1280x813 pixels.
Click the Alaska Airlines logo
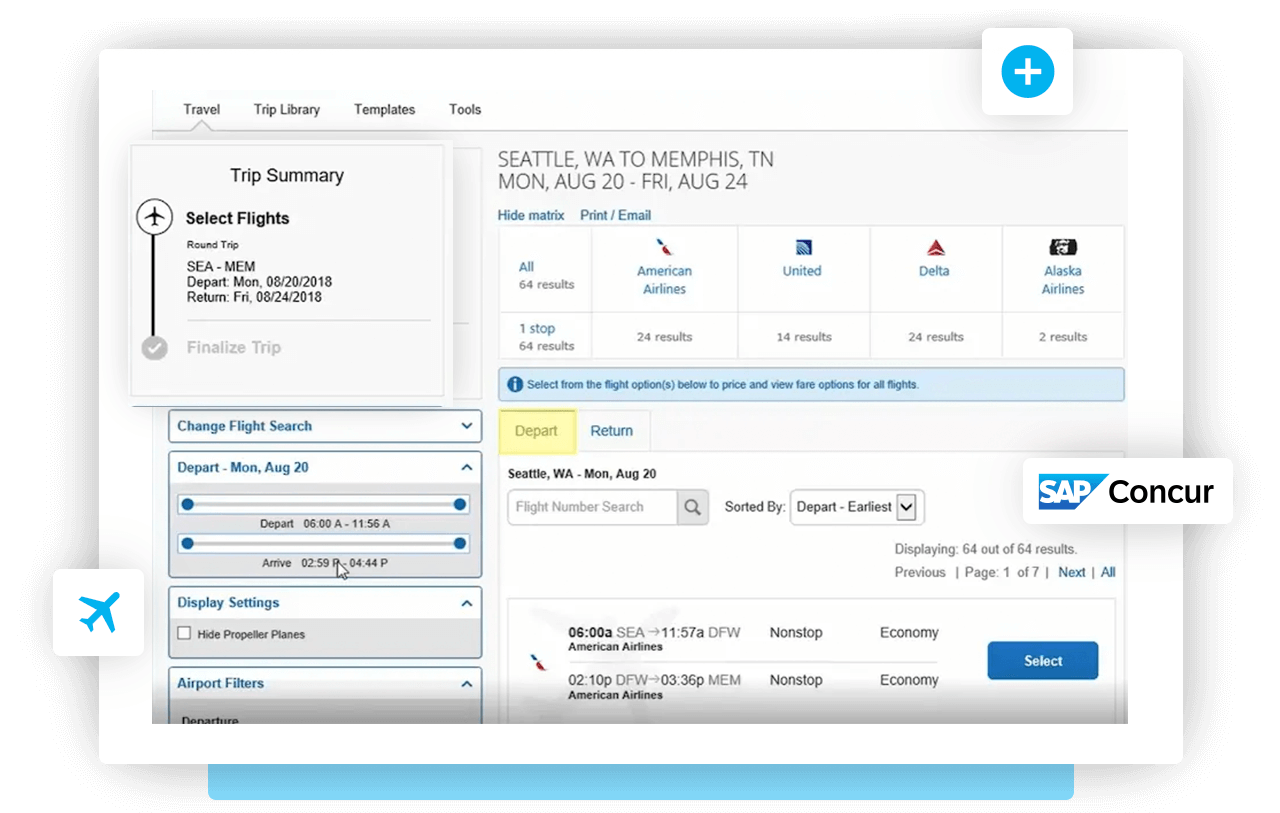point(1062,247)
